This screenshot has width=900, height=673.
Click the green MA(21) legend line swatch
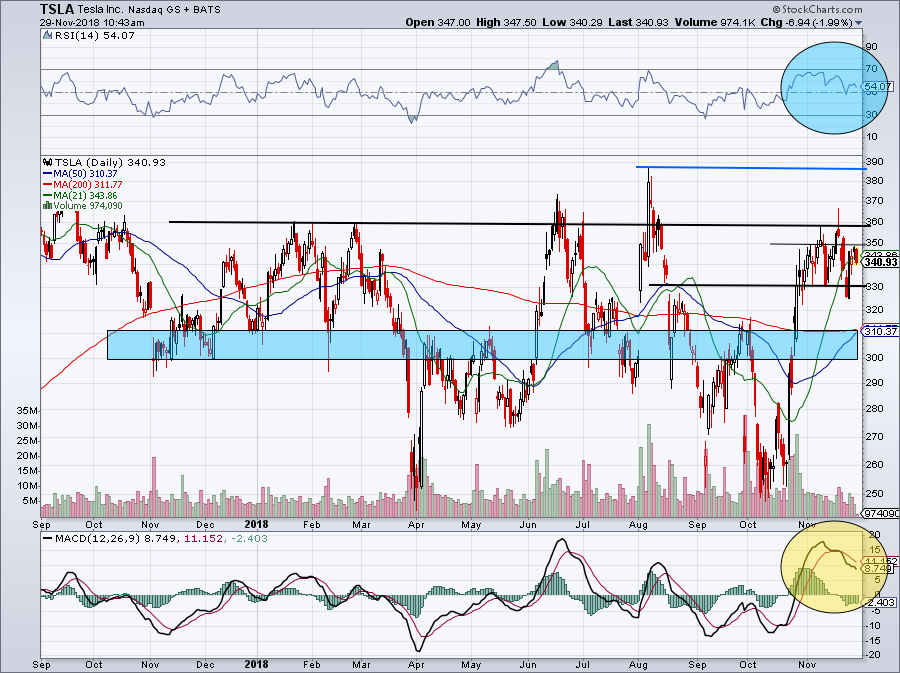(48, 196)
